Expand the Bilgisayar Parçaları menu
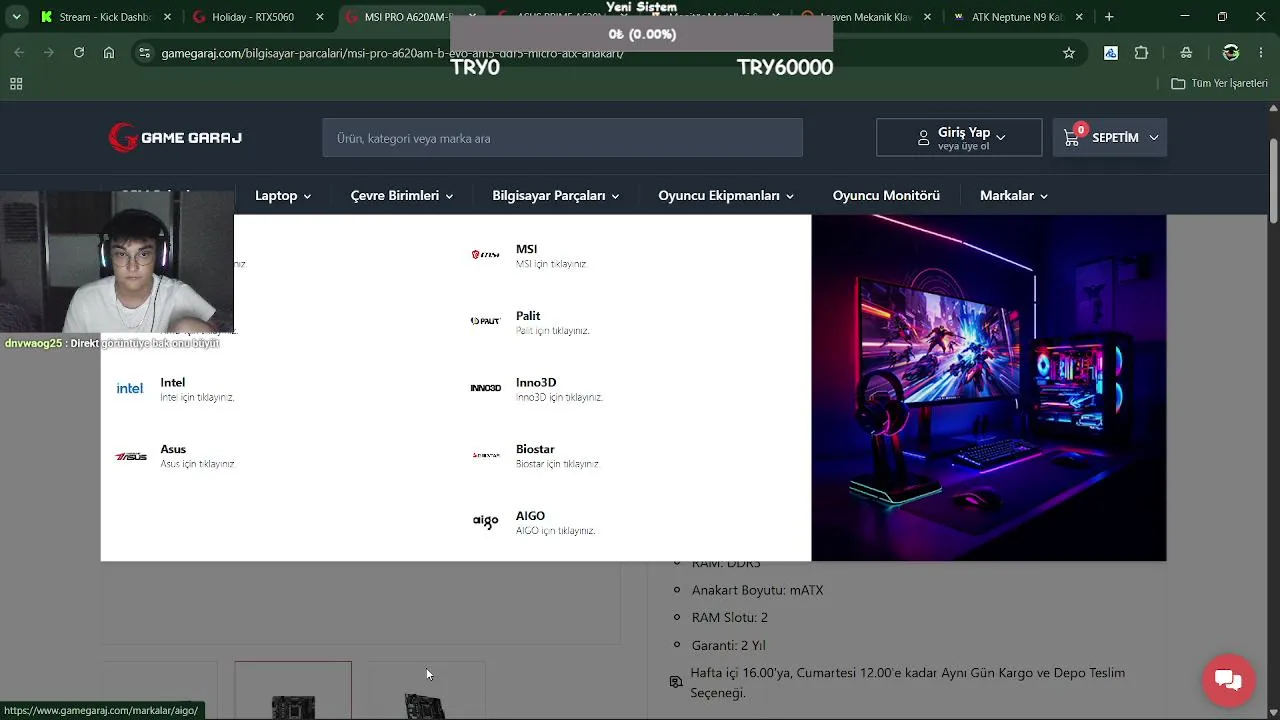This screenshot has height=720, width=1280. 556,196
